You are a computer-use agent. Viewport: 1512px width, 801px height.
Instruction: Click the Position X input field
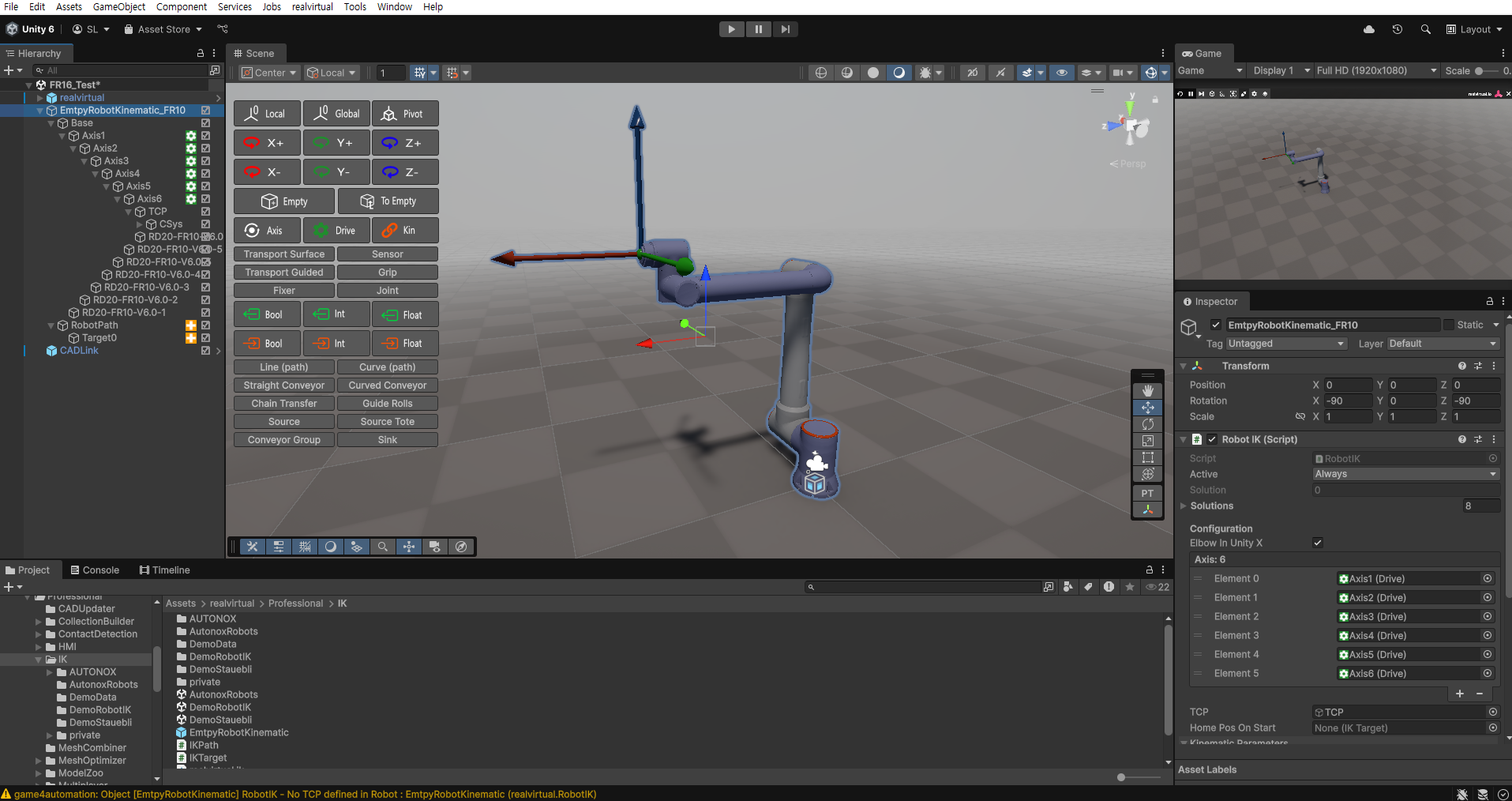coord(1349,385)
